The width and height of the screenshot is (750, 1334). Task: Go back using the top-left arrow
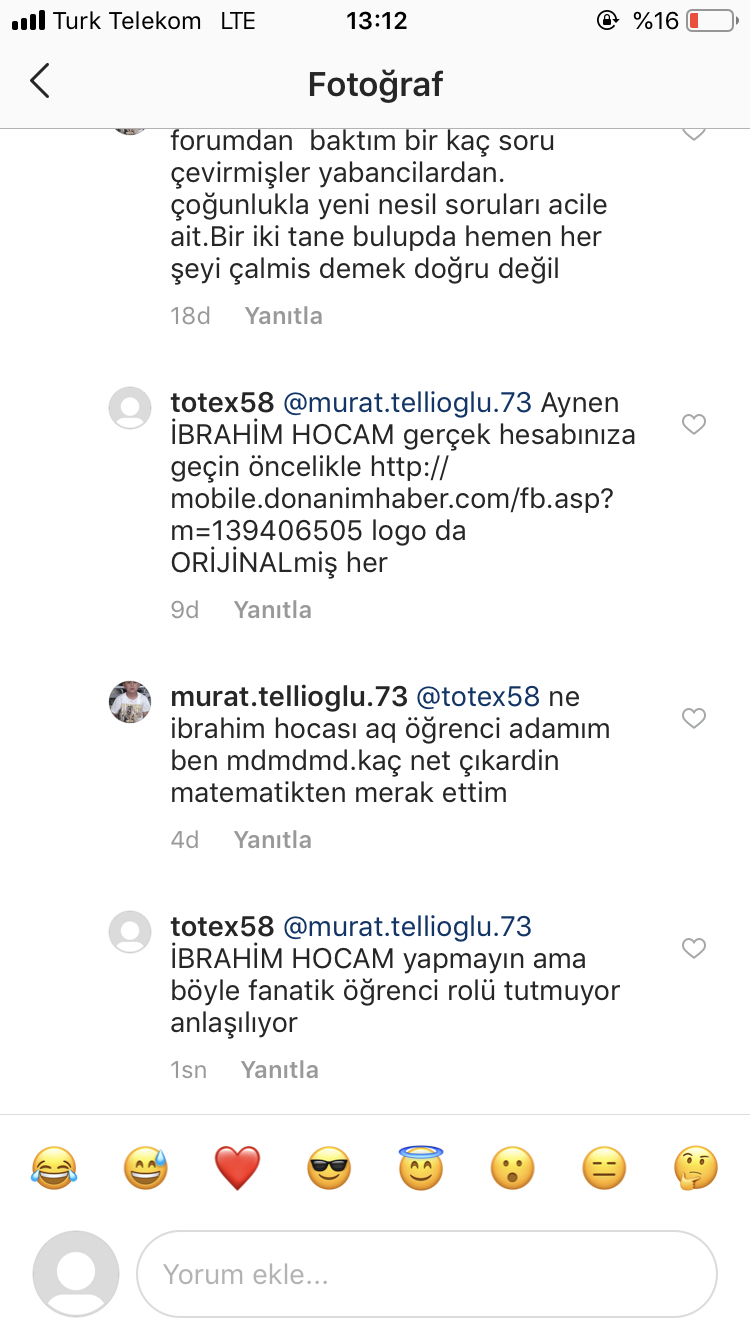coord(40,81)
